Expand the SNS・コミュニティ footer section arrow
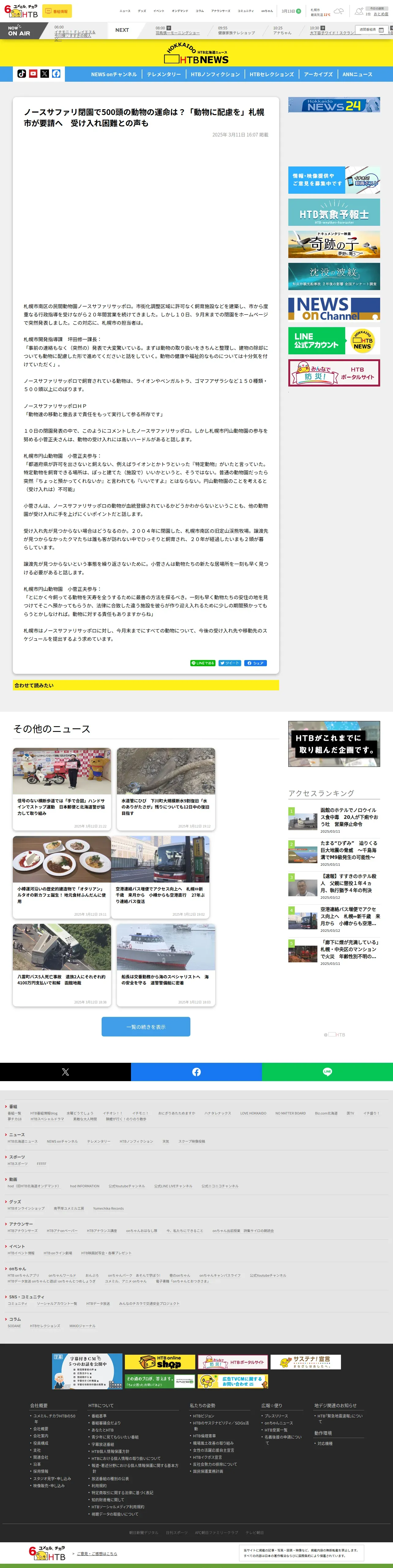The width and height of the screenshot is (393, 1568). pos(6,1297)
